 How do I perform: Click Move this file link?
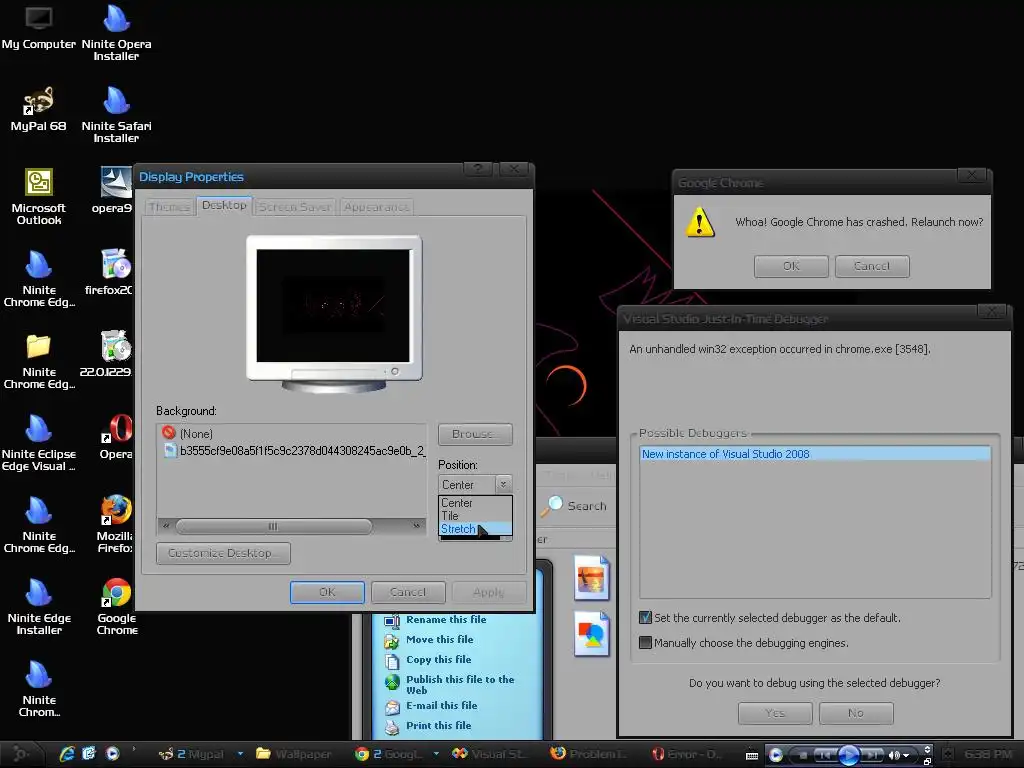pyautogui.click(x=440, y=639)
